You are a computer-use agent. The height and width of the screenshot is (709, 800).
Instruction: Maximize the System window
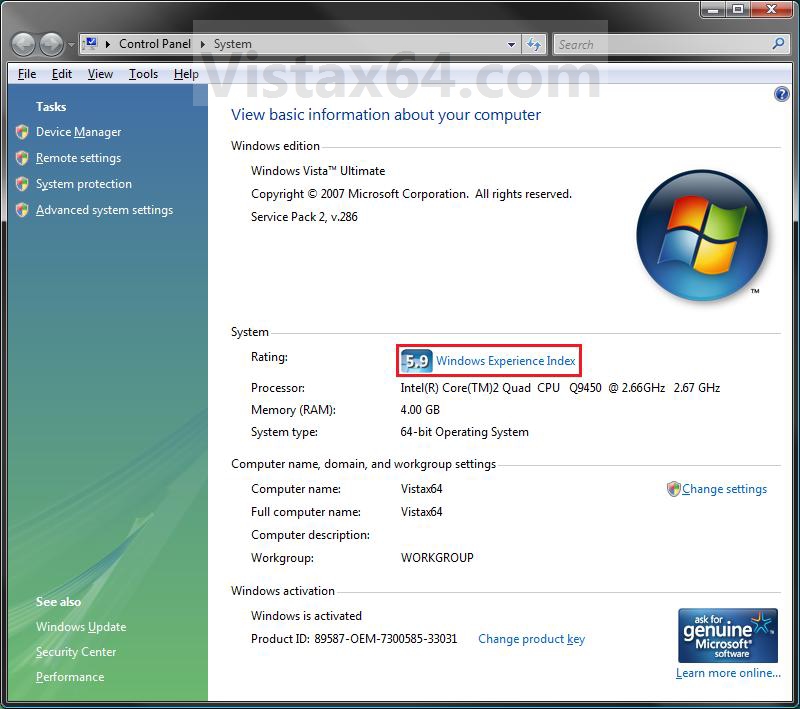click(738, 9)
